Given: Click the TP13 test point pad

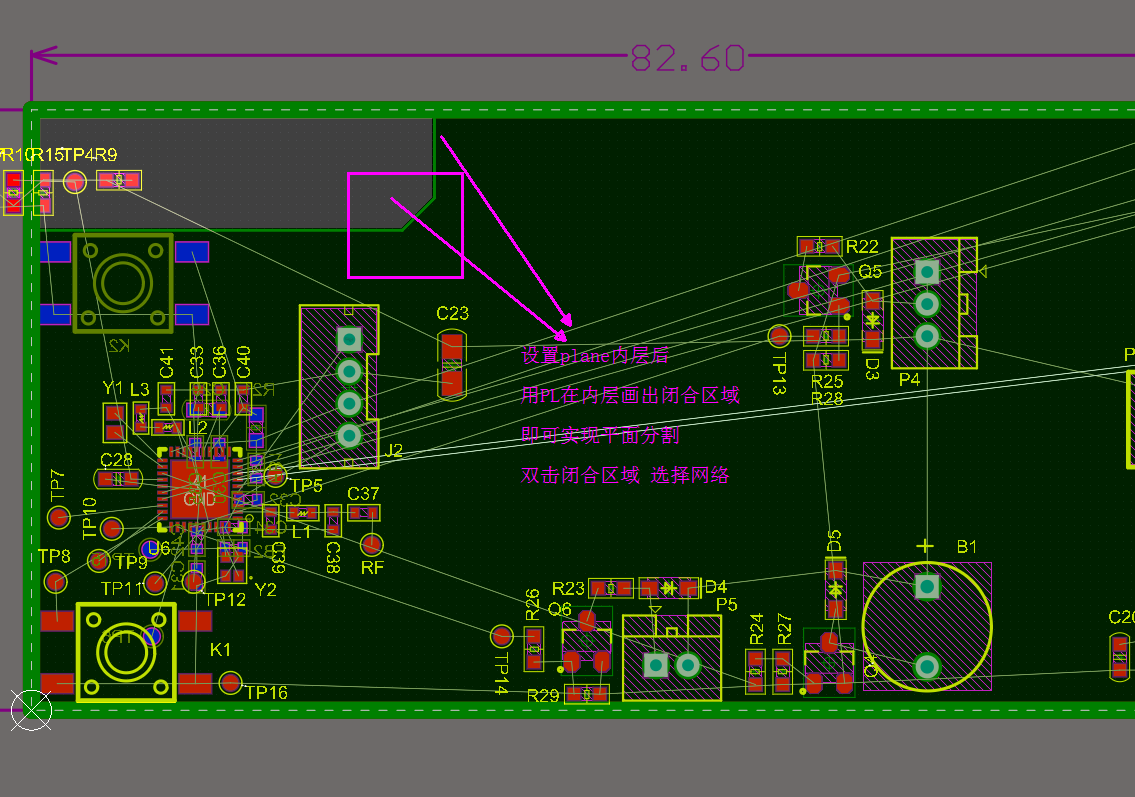Looking at the screenshot, I should [779, 336].
